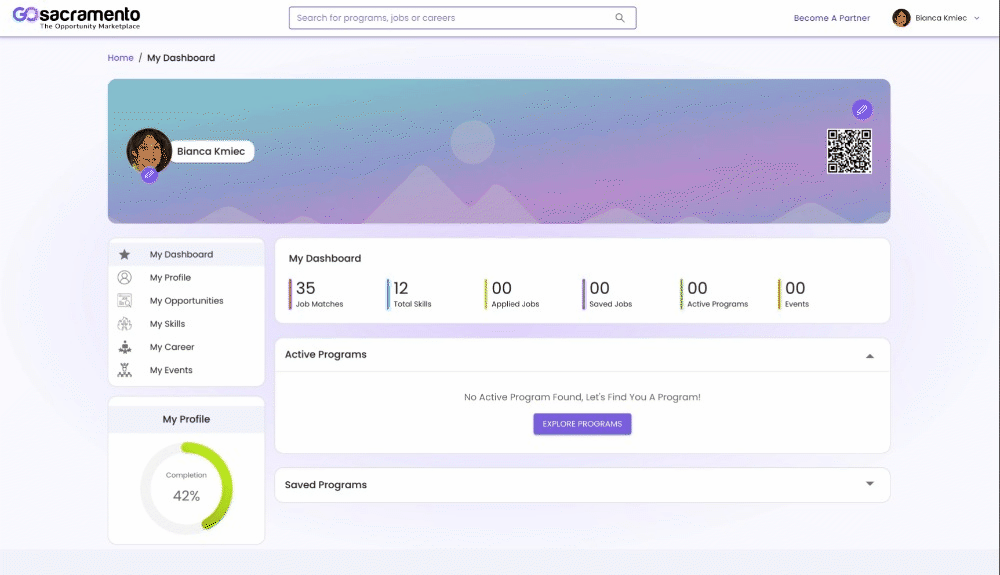Click the My Dashboard breadcrumb text
Image resolution: width=1000 pixels, height=575 pixels.
[181, 57]
